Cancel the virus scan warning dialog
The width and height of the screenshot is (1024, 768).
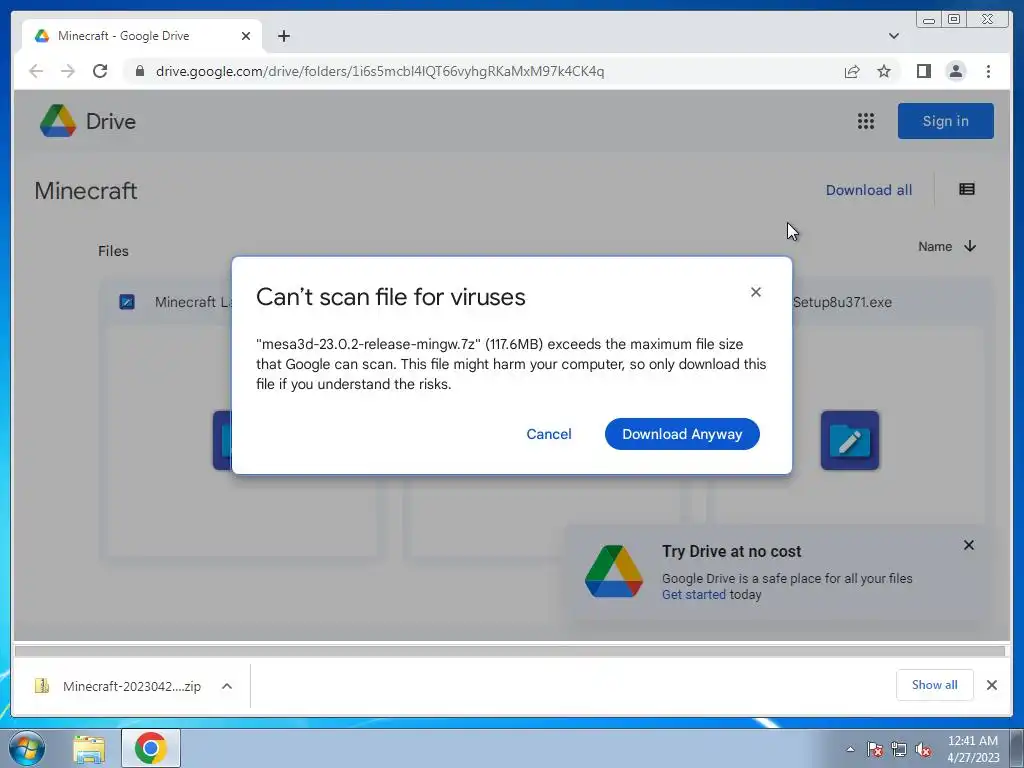[549, 434]
